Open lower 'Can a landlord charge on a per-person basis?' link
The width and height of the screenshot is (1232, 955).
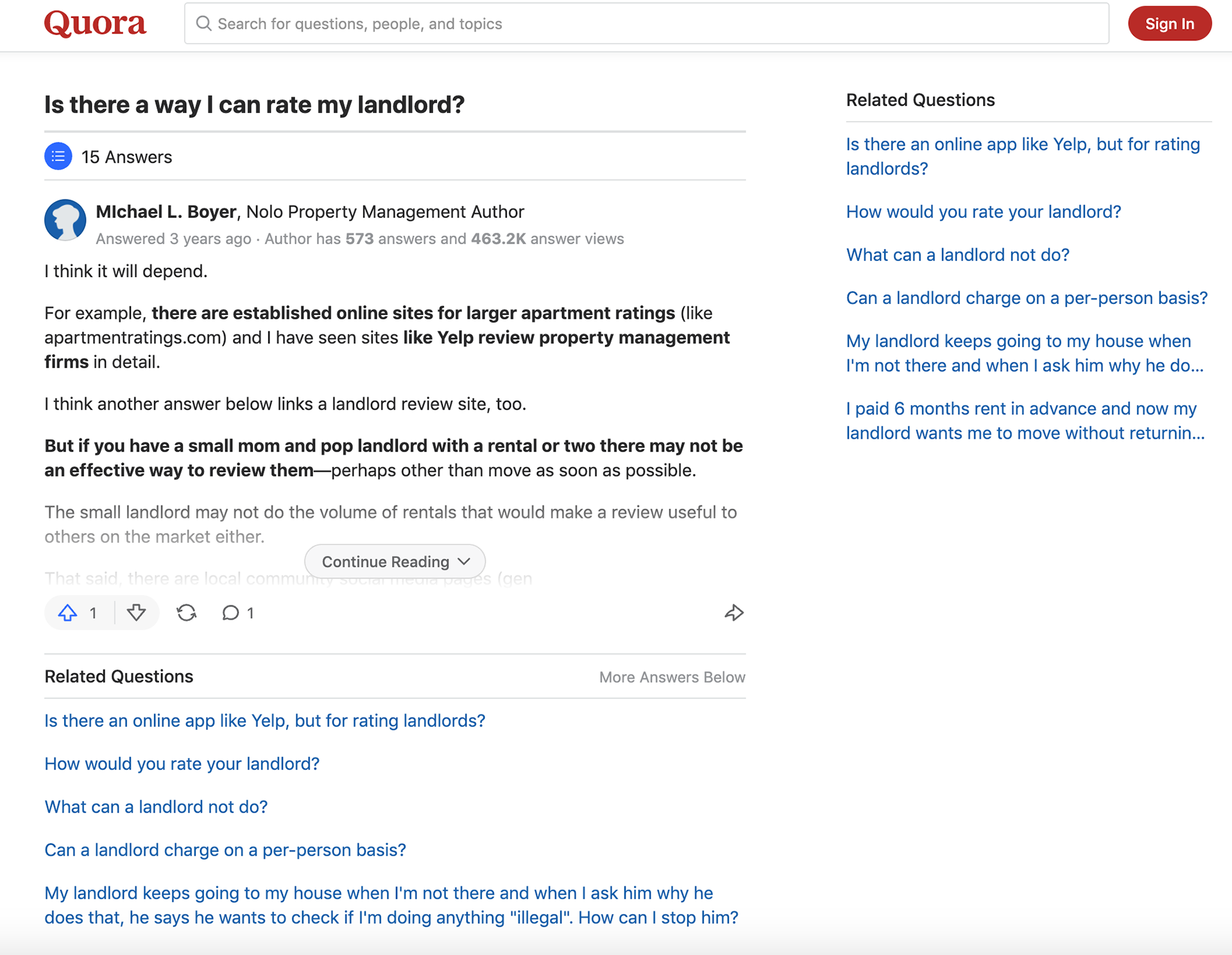click(225, 850)
